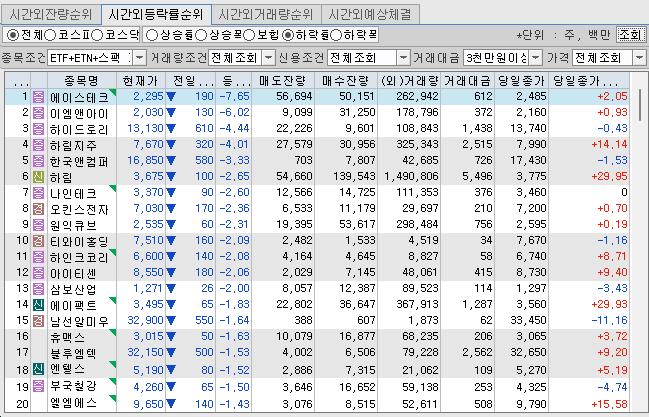Select the 전체 market radio button

pos(13,35)
